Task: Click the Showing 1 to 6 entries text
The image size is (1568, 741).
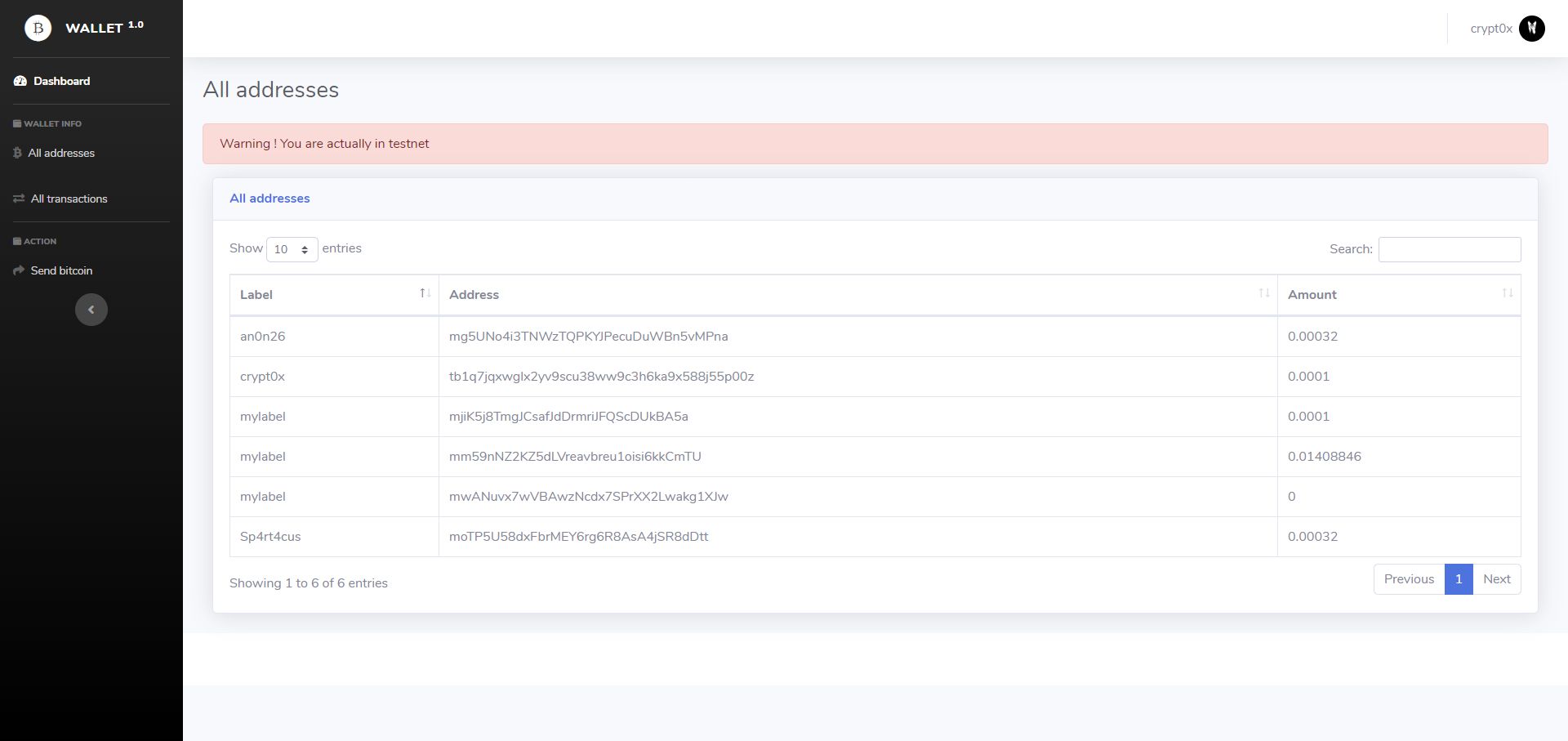Action: [x=309, y=583]
